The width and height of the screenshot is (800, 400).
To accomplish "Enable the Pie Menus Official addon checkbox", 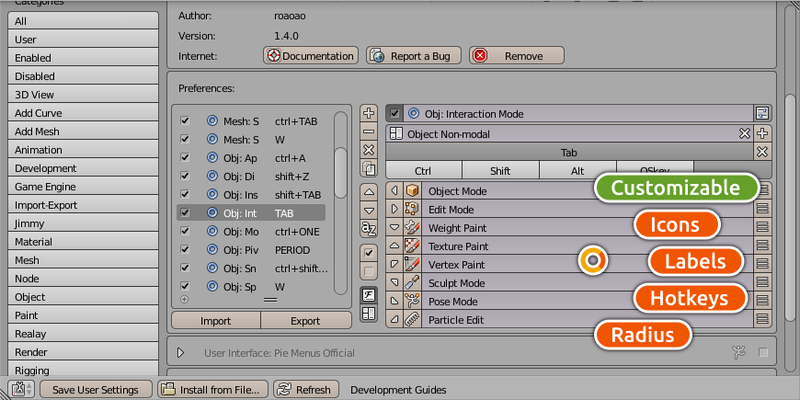I will pyautogui.click(x=763, y=352).
